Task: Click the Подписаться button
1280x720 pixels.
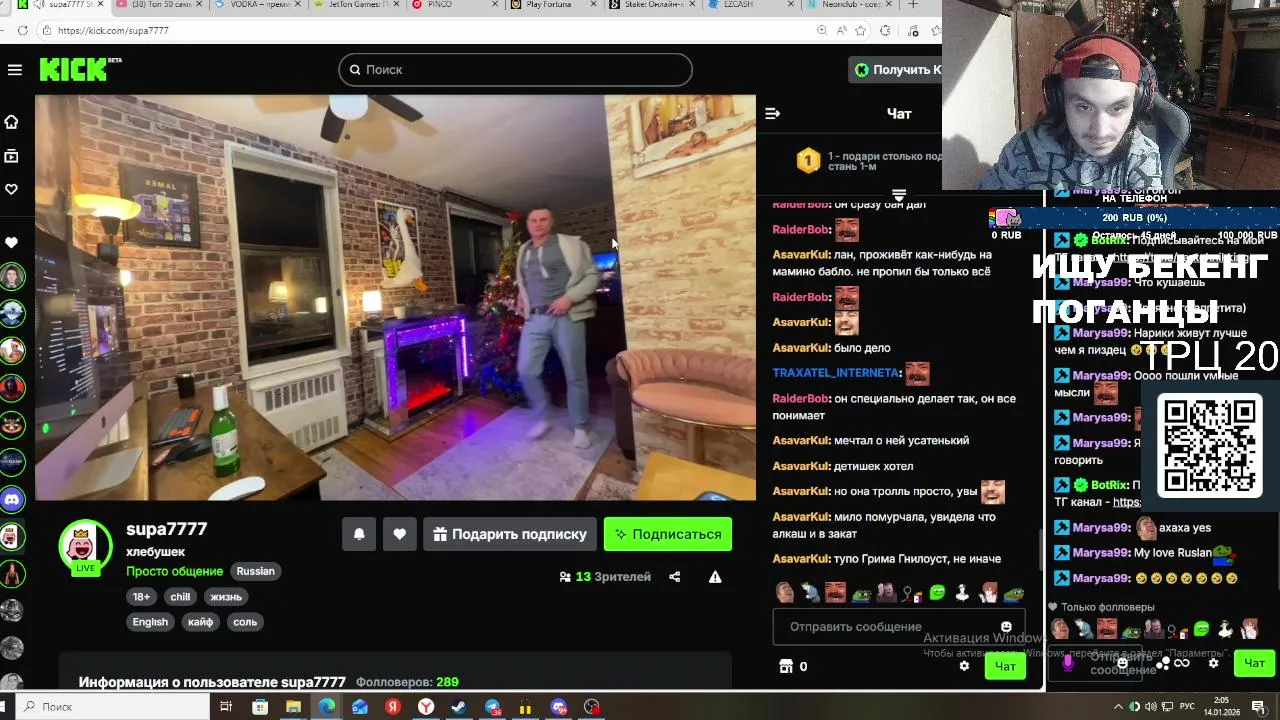Action: tap(668, 534)
